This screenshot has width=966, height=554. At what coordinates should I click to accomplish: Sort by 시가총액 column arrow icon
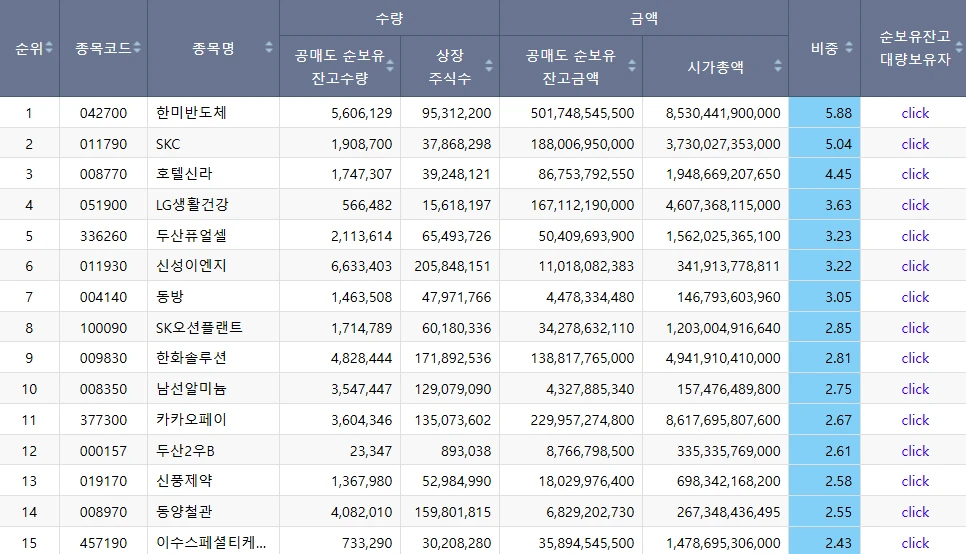777,67
